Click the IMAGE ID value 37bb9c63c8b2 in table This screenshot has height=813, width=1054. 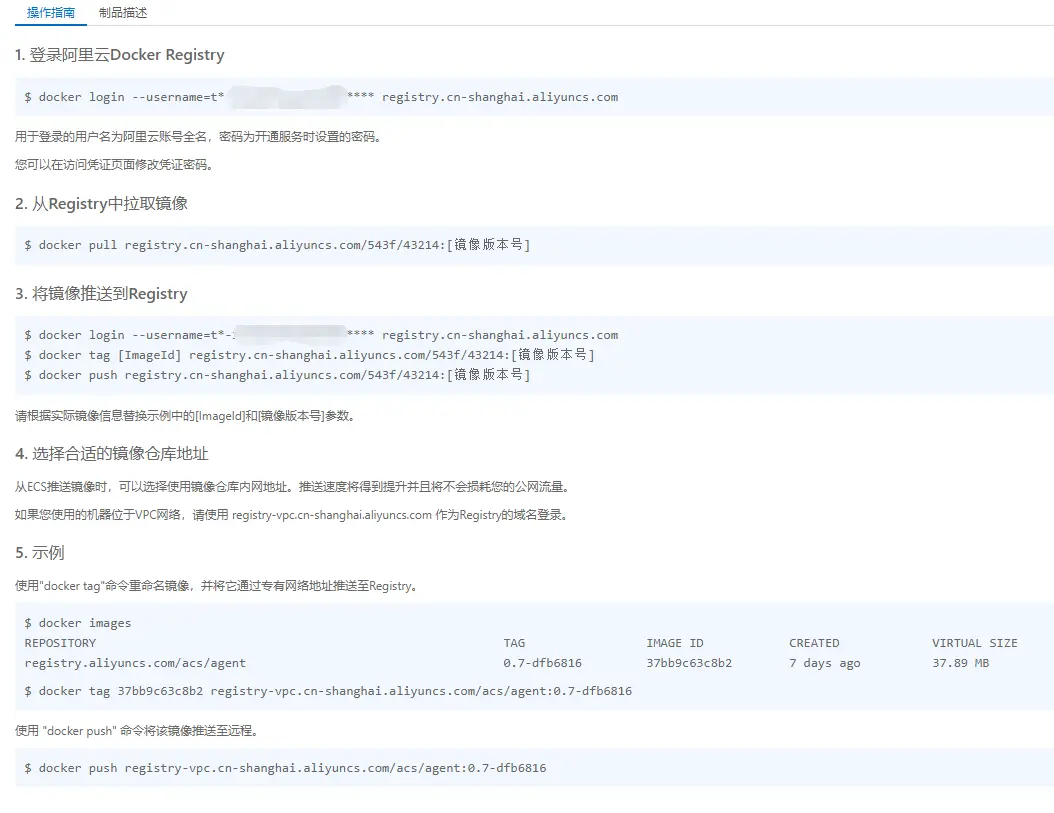[x=689, y=663]
